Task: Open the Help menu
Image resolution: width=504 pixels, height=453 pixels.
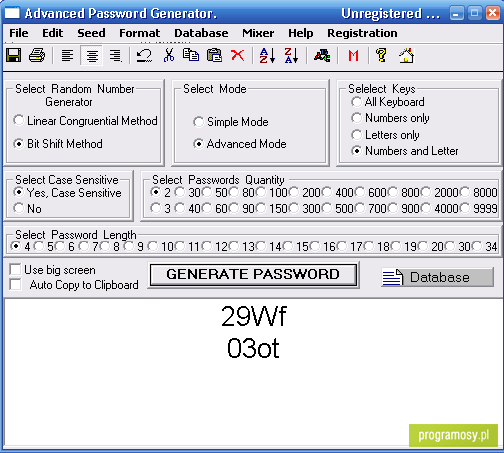Action: [x=301, y=33]
